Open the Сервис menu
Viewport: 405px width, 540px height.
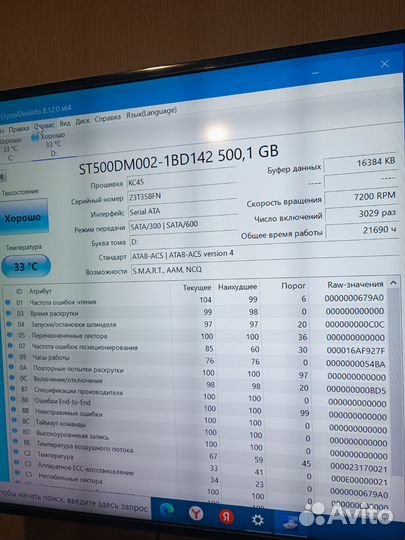(44, 126)
